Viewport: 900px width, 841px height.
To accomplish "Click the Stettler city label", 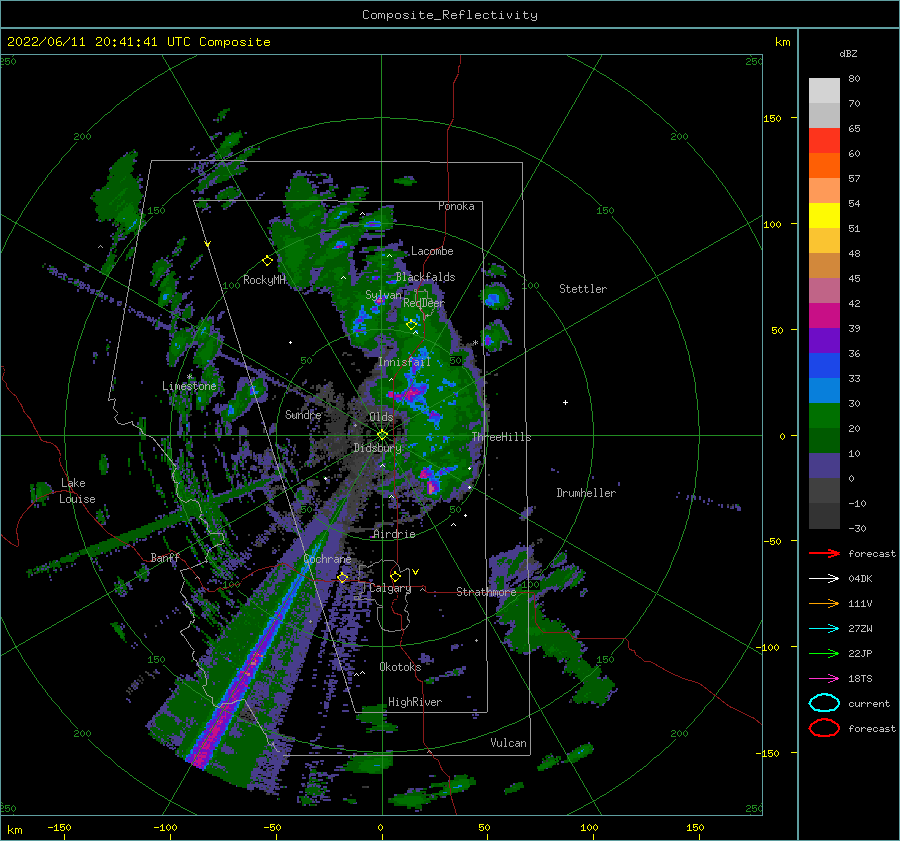I will point(583,289).
